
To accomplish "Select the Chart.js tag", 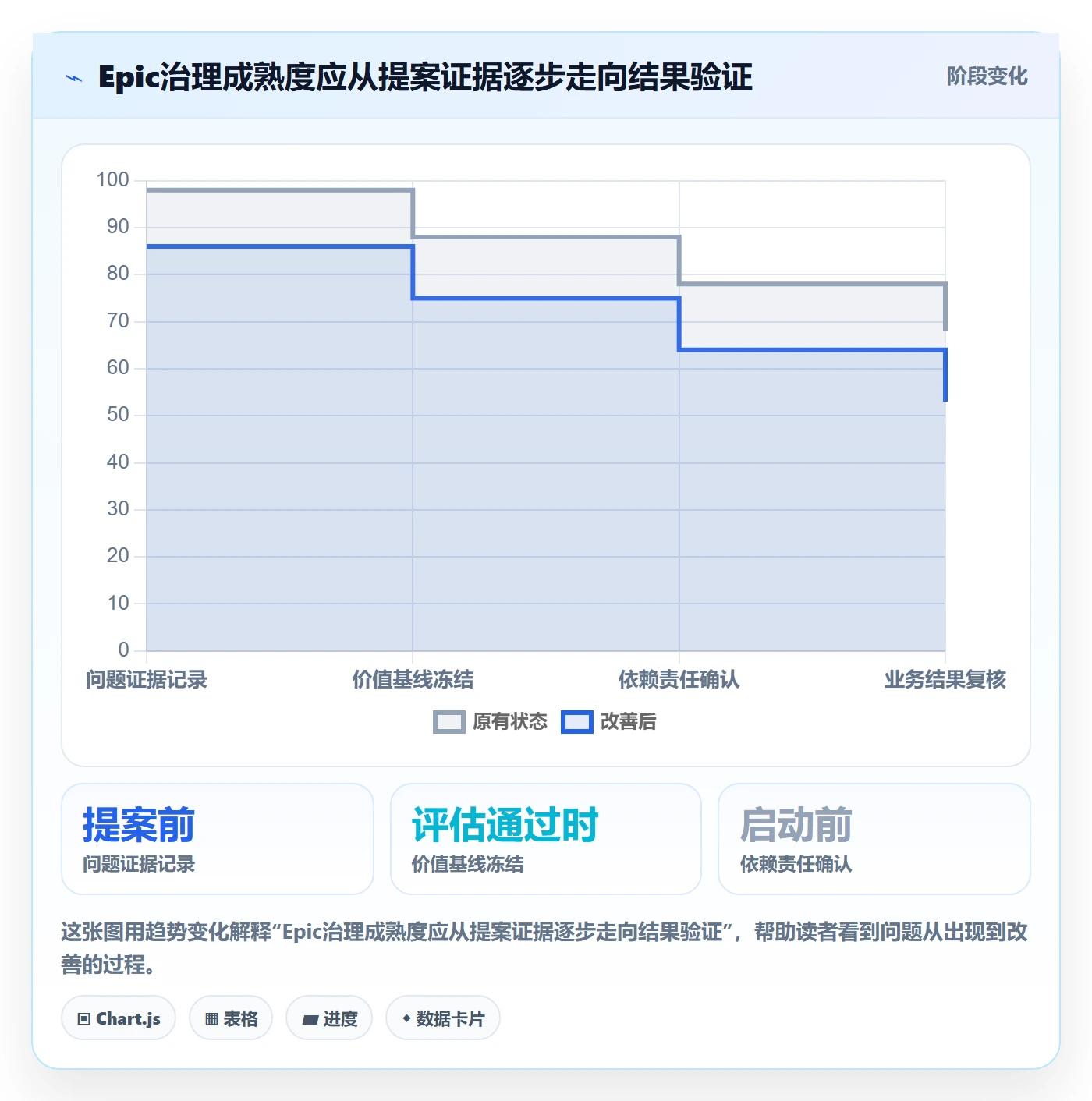I will [119, 1018].
